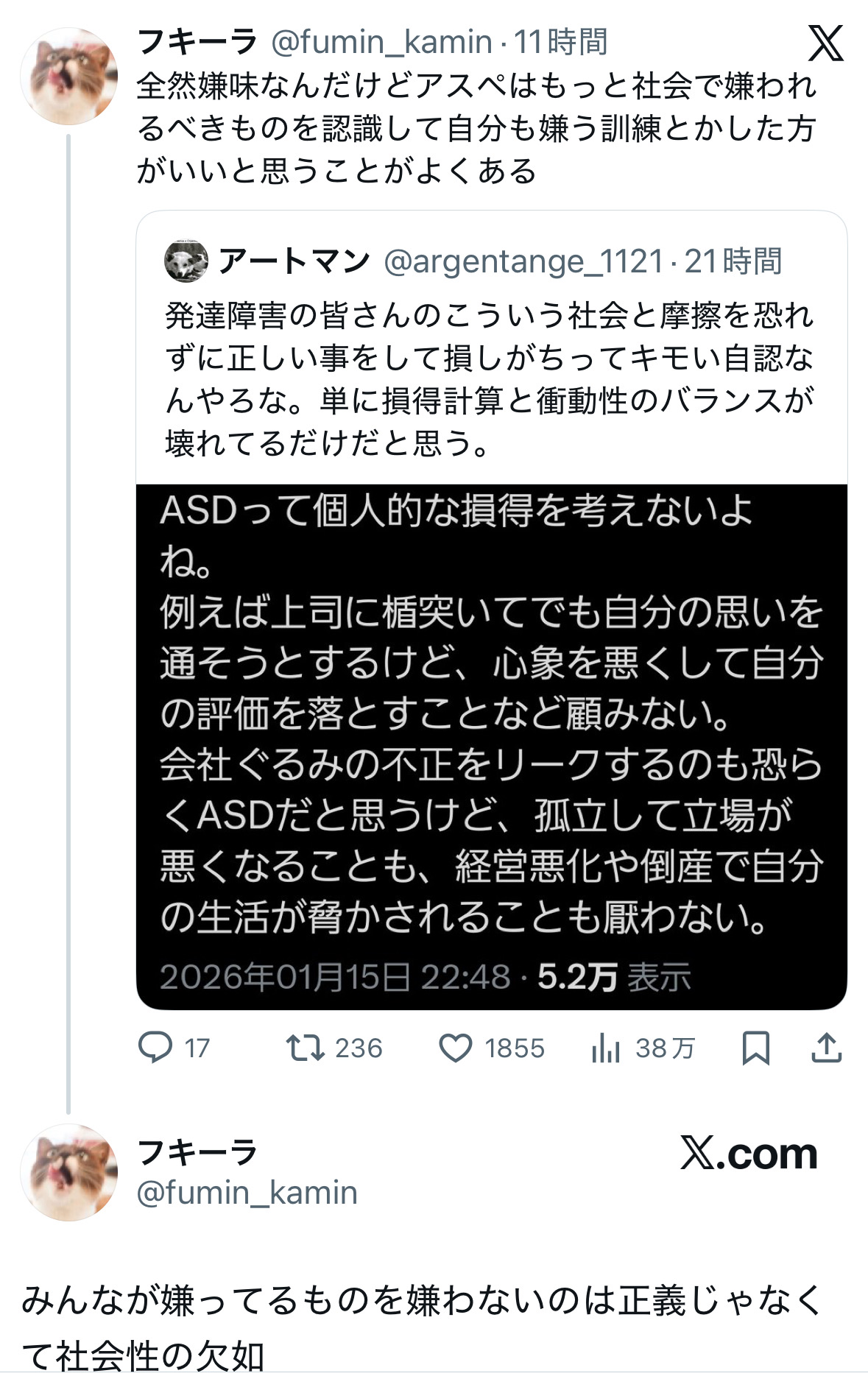Open the 11時間 timestamp of the top post

pyautogui.click(x=561, y=42)
